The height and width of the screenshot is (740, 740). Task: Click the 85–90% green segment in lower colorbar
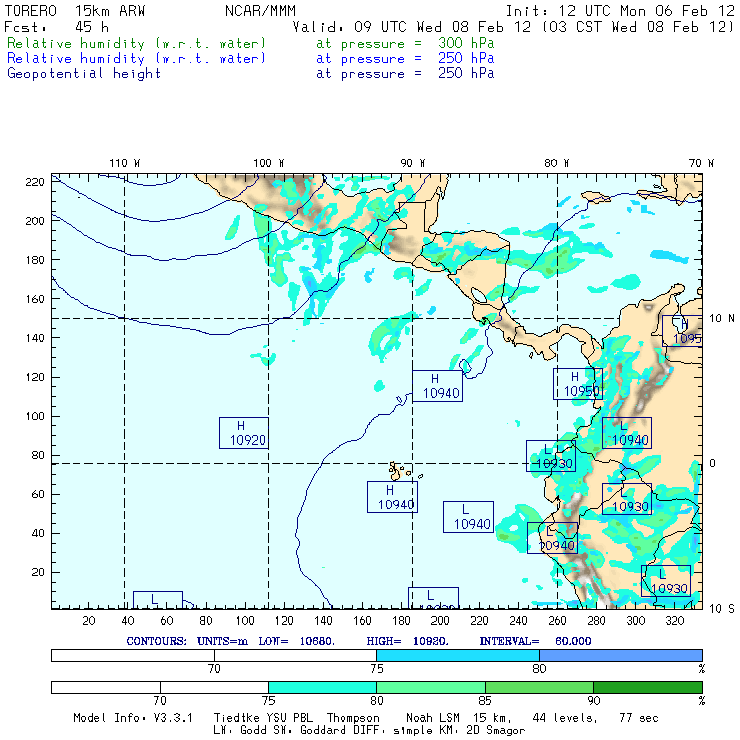538,688
